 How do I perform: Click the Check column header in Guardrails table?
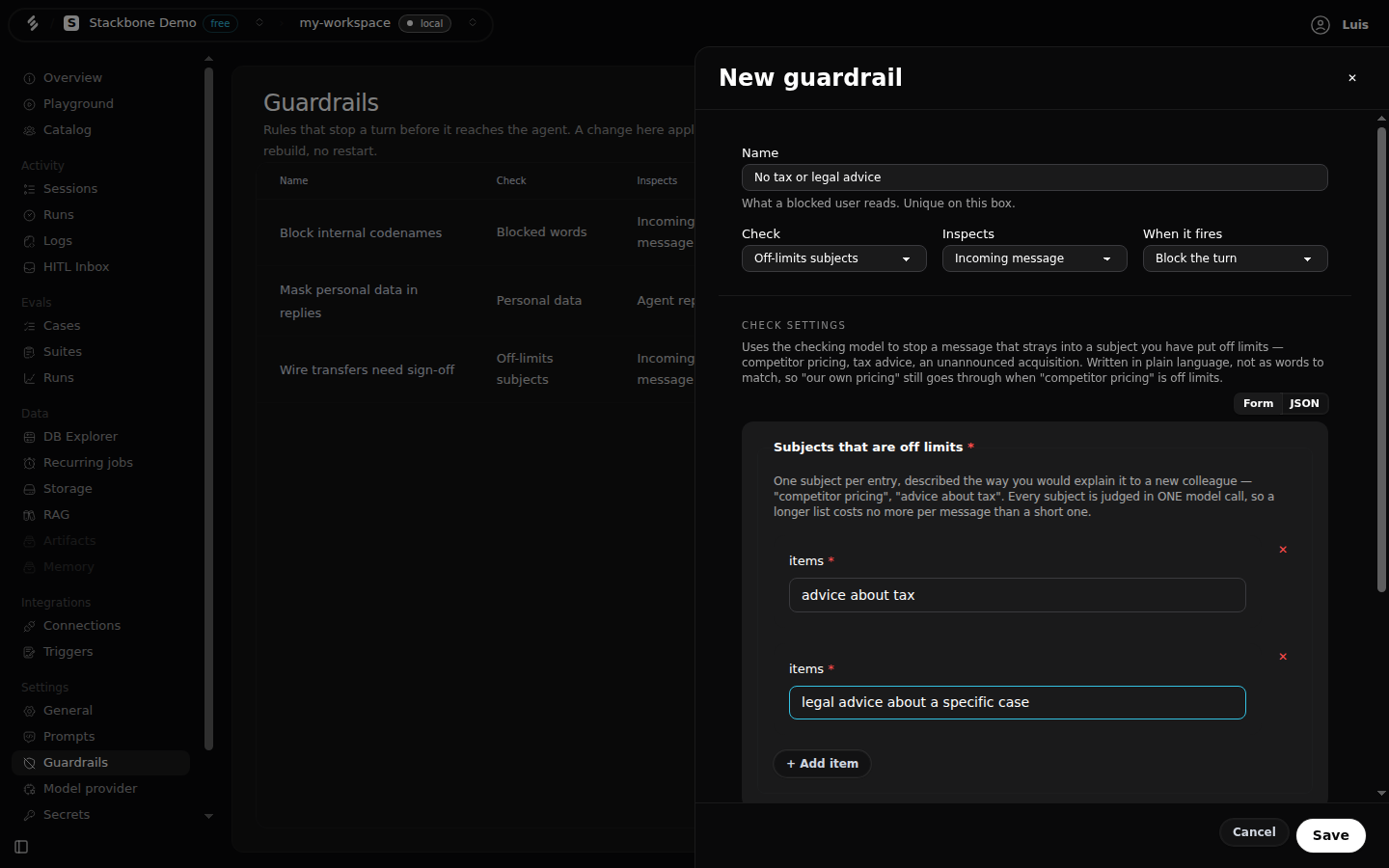coord(511,180)
